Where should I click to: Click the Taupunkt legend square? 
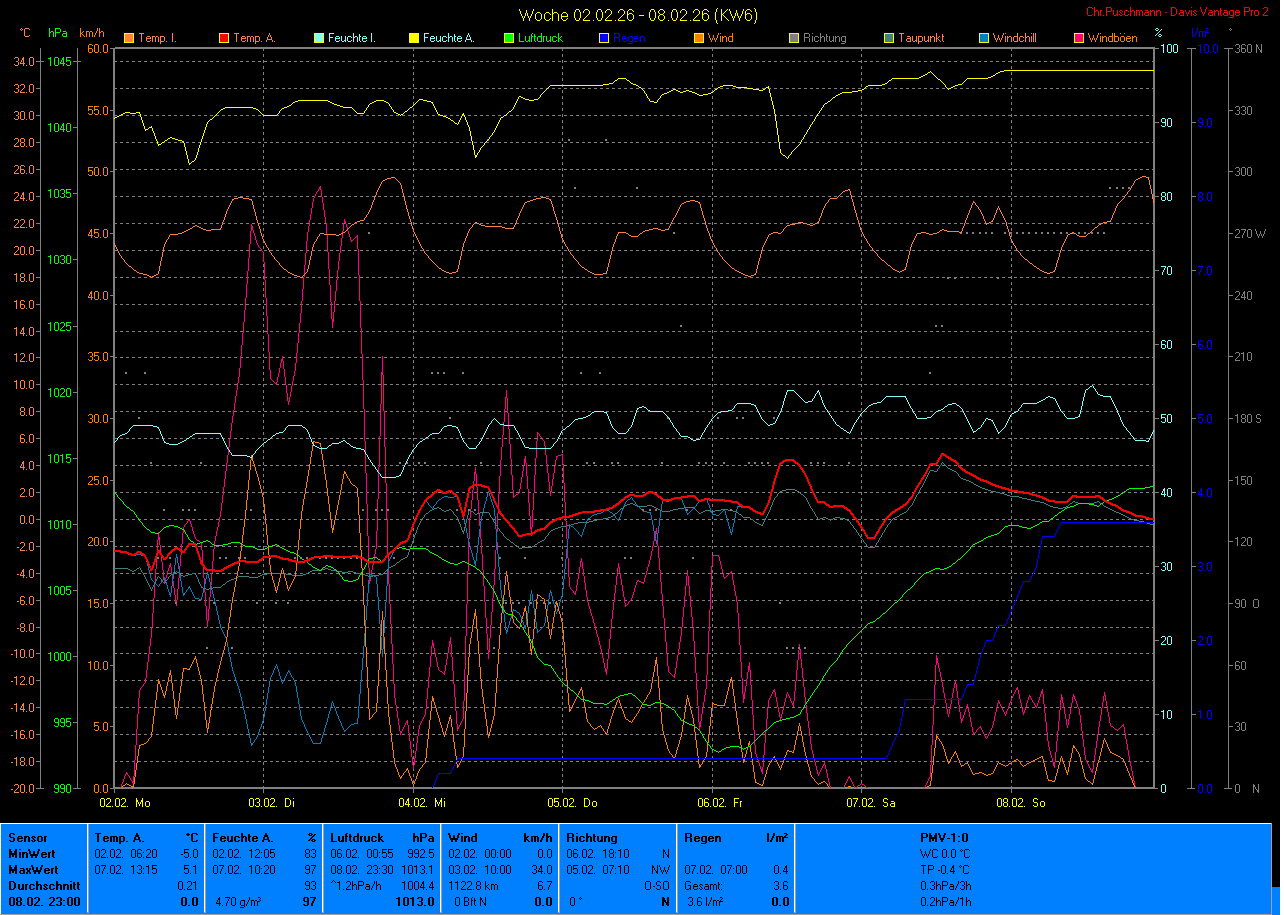tap(889, 39)
